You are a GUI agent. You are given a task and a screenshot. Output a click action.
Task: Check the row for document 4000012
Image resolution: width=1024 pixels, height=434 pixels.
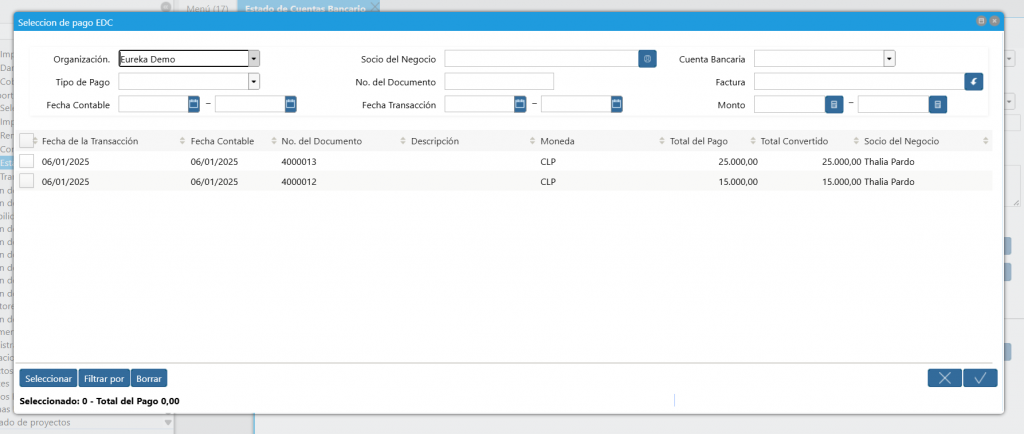27,181
